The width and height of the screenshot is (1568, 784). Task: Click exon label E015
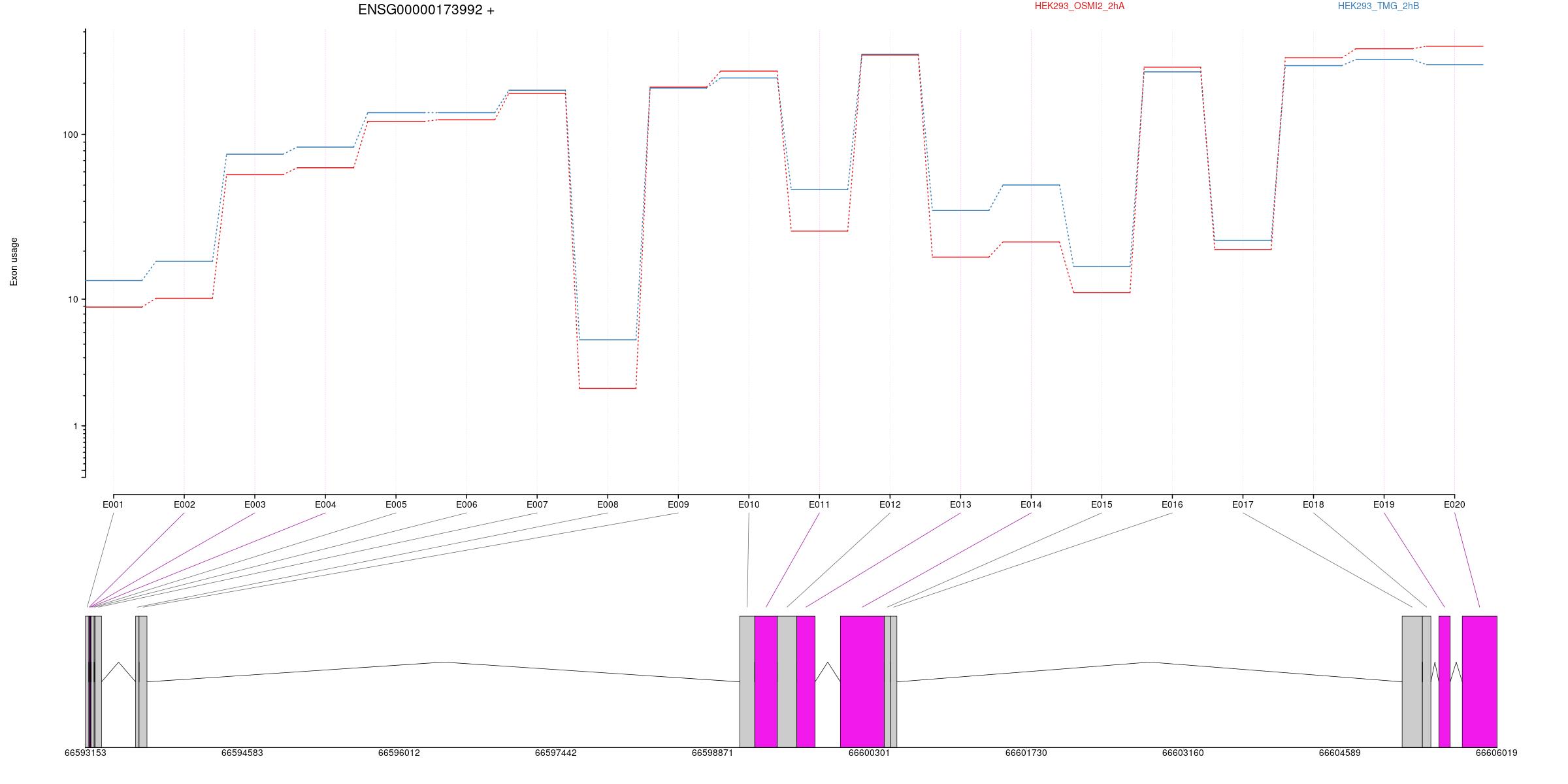[1102, 504]
